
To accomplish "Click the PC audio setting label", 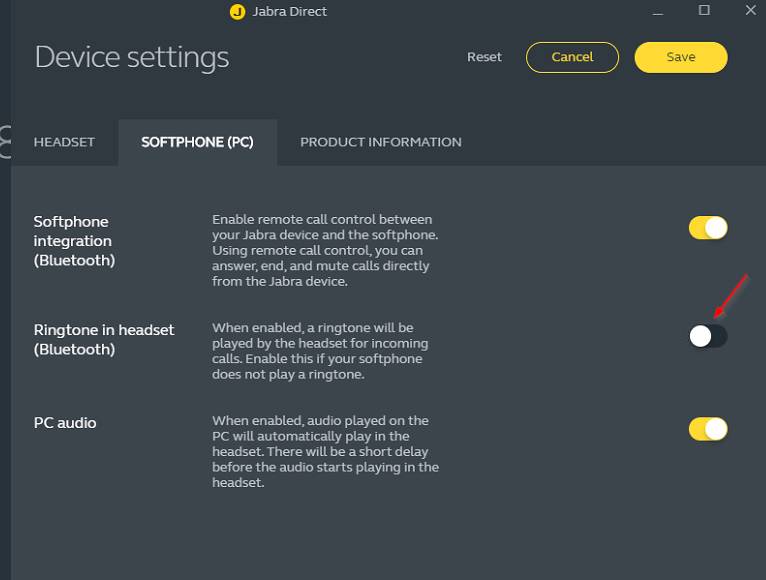I will 65,423.
